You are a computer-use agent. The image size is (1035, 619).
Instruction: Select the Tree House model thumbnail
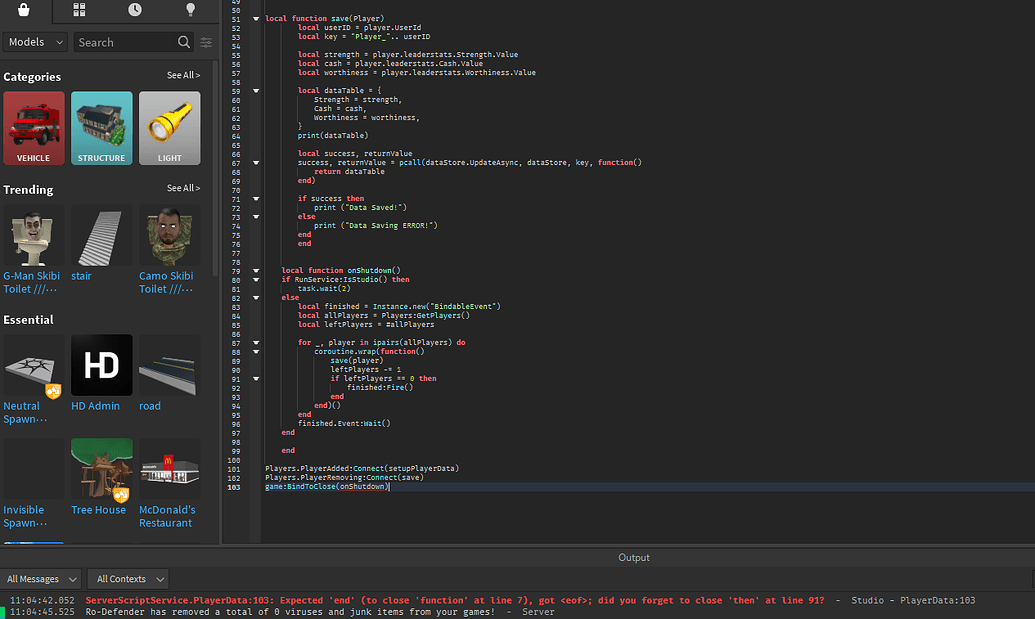(x=100, y=468)
